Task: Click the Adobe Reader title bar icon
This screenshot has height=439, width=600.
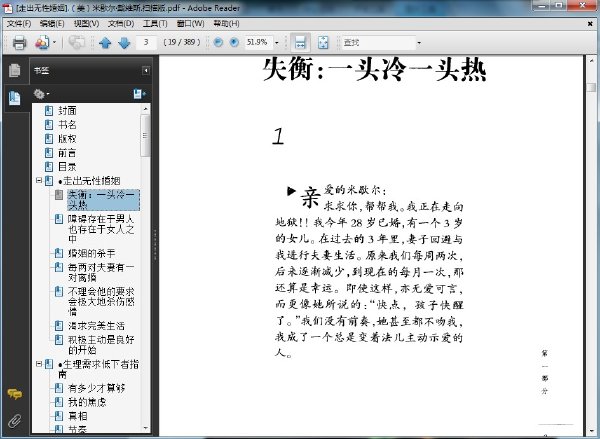Action: [x=8, y=8]
